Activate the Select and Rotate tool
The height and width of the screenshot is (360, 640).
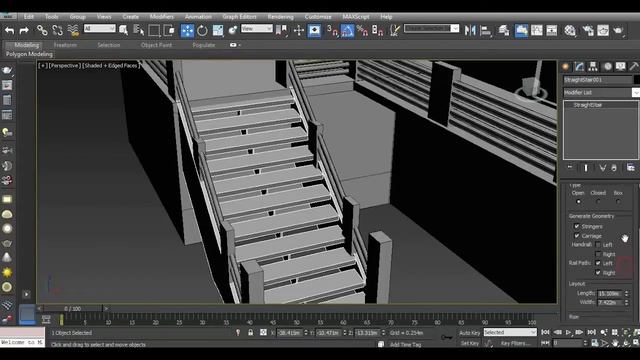pos(202,31)
